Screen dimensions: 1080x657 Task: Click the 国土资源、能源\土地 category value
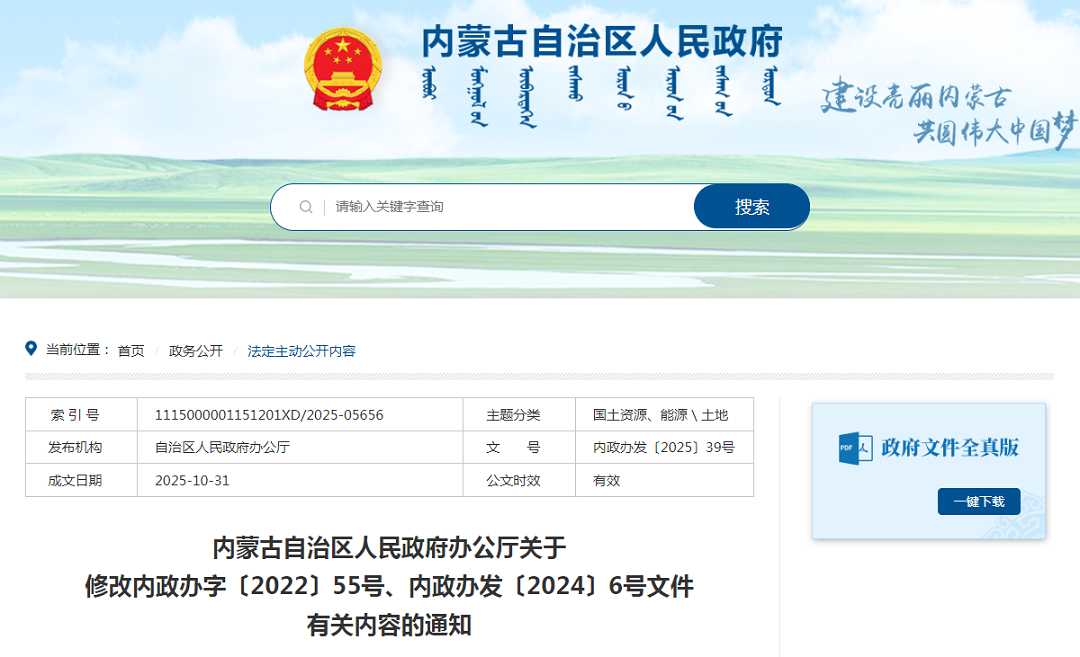660,415
